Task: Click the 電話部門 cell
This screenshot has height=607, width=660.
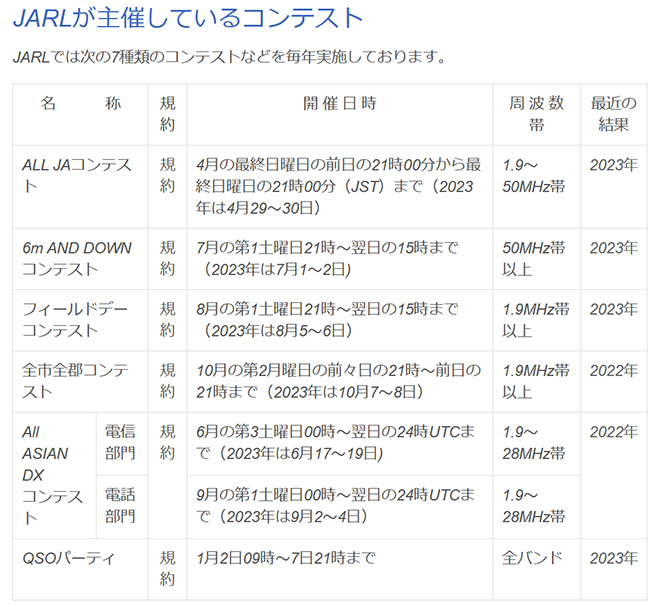Action: (x=120, y=506)
